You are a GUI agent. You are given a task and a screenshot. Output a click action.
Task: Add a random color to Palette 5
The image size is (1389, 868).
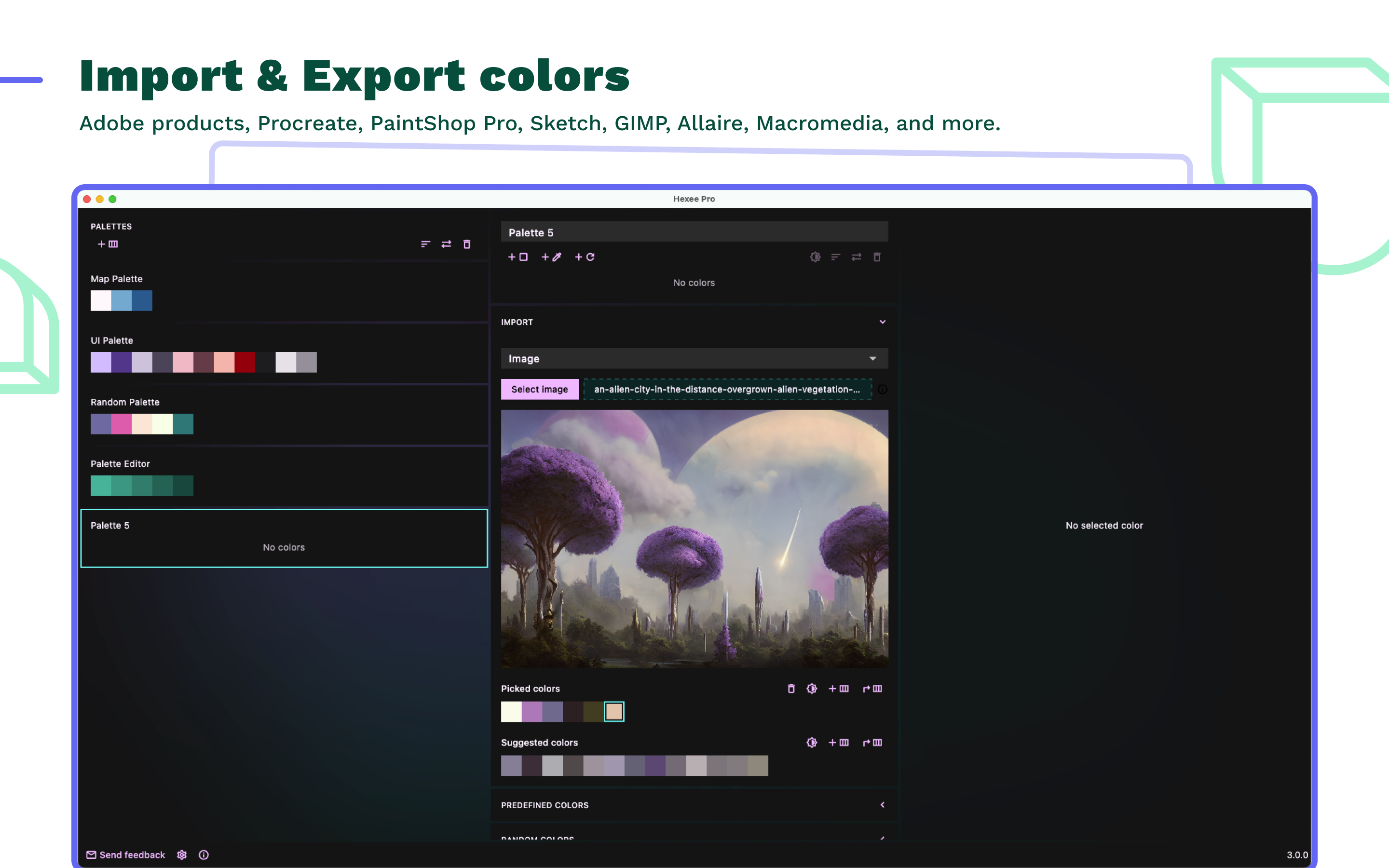[585, 257]
